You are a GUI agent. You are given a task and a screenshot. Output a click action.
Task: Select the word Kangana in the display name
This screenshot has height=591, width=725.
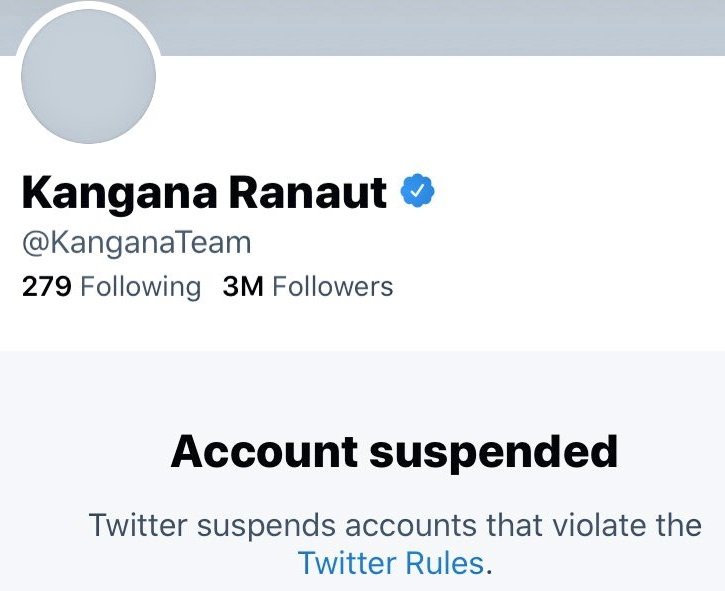(119, 194)
